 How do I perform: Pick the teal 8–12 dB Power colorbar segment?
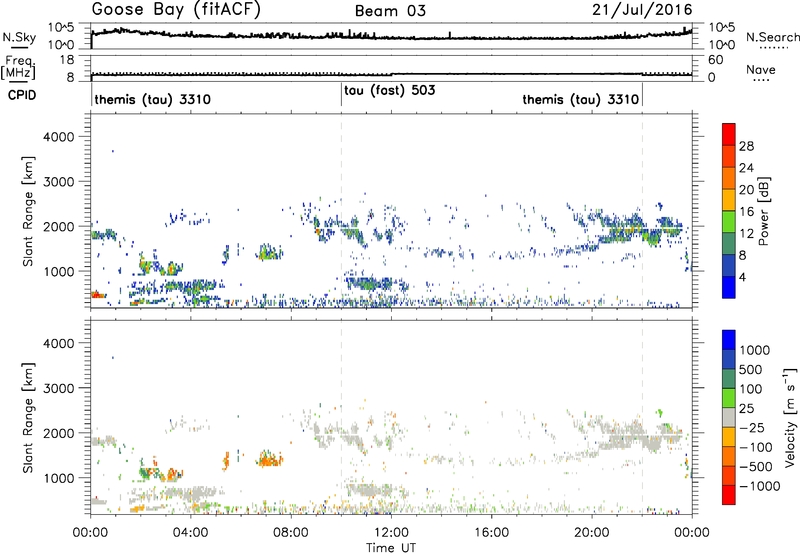point(729,244)
